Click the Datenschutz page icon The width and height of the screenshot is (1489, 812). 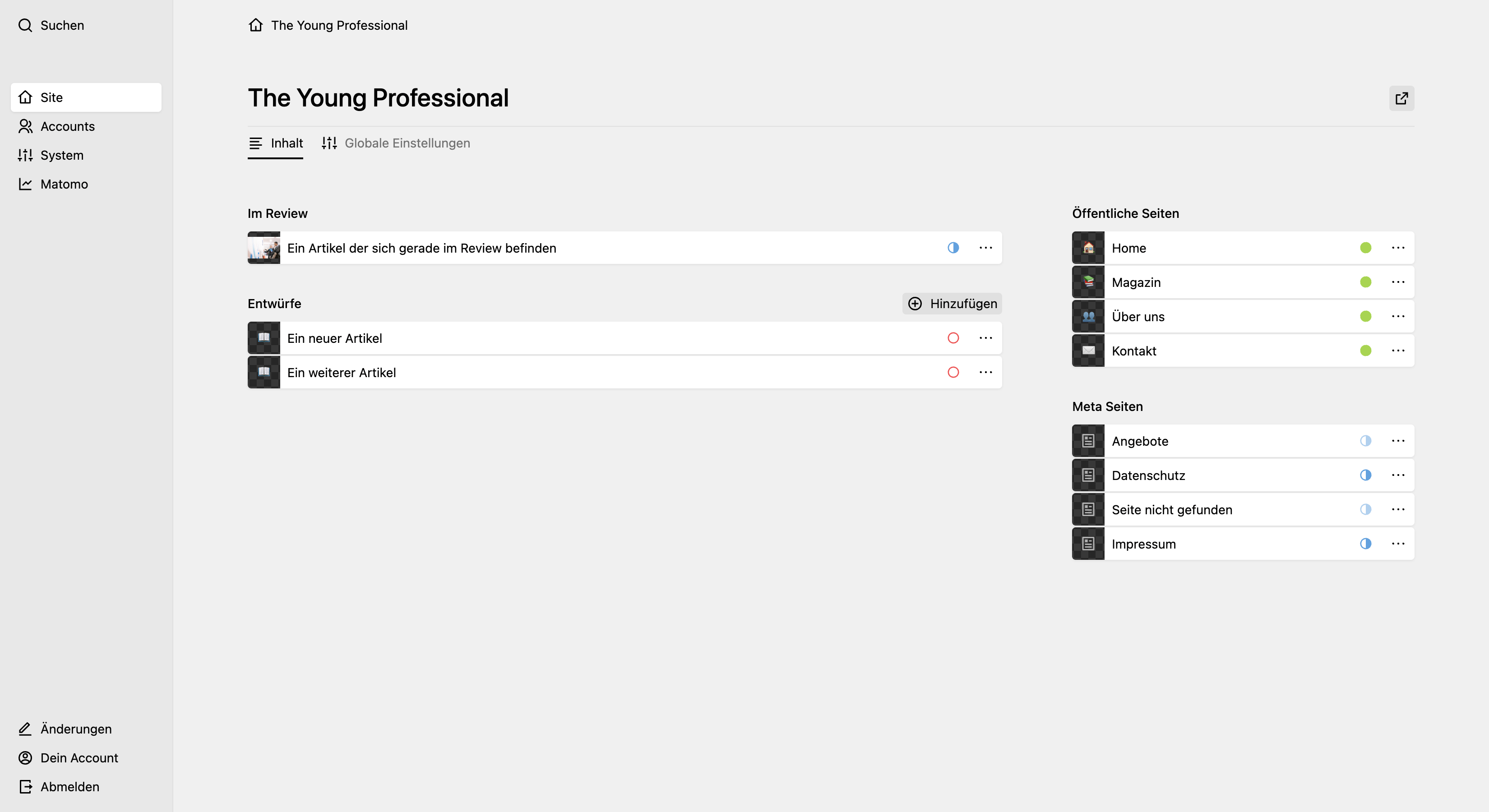click(1088, 475)
